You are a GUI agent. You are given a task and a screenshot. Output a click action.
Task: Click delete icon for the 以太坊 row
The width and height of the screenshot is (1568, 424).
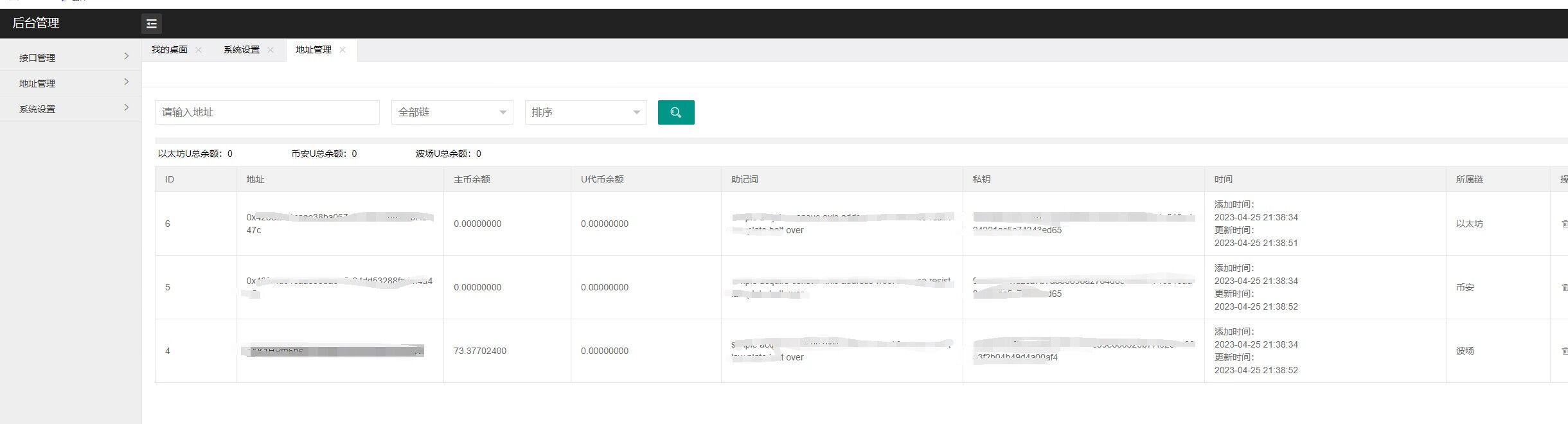[x=1564, y=224]
